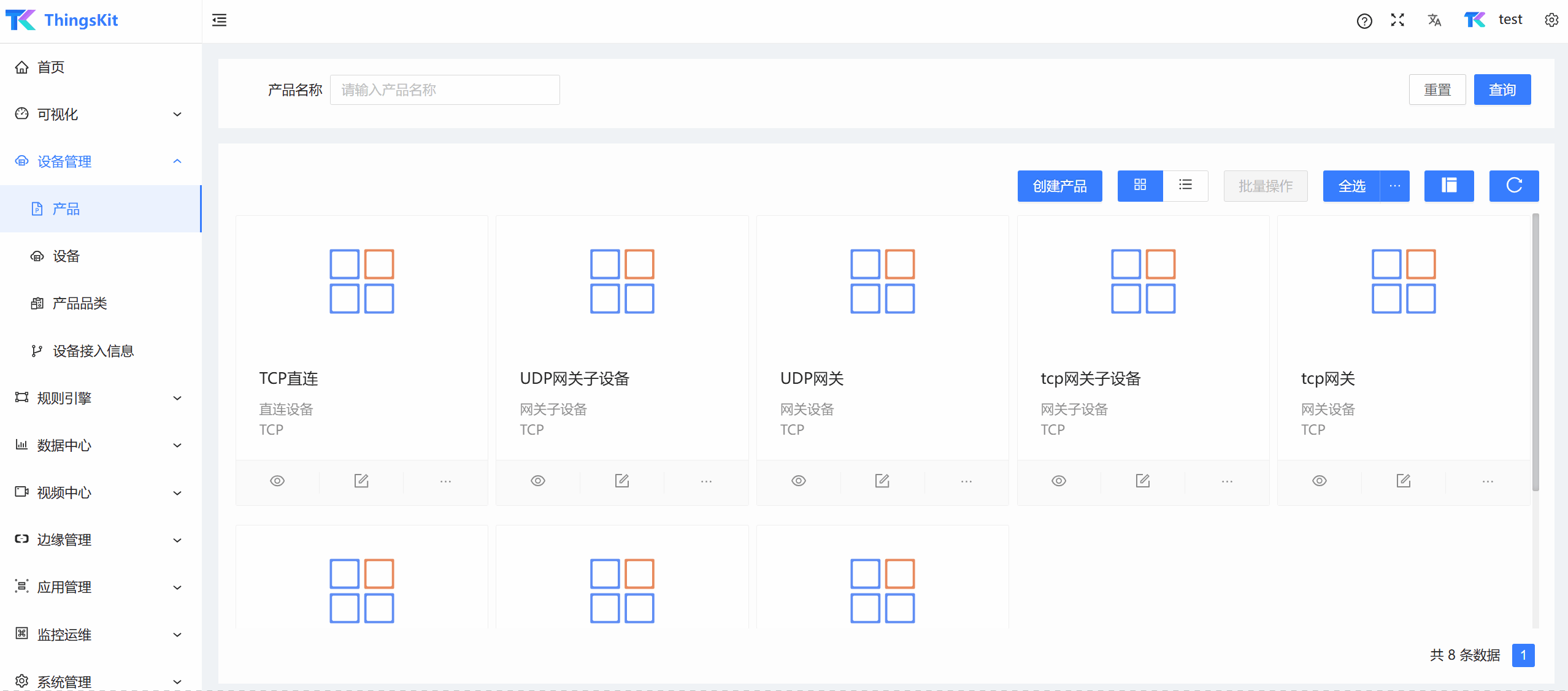1568x691 pixels.
Task: Go to 产品品类 in sidebar
Action: tap(80, 304)
